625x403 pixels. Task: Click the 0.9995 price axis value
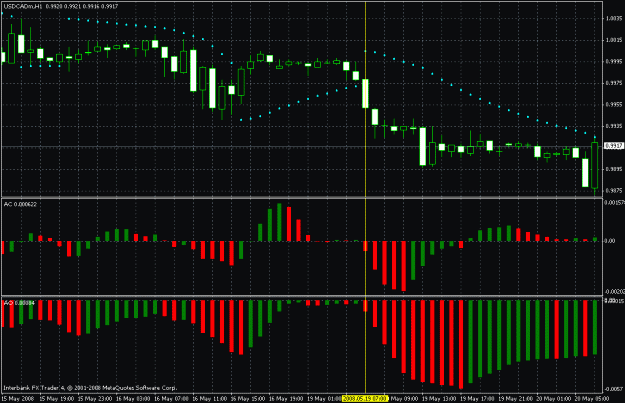tap(614, 61)
